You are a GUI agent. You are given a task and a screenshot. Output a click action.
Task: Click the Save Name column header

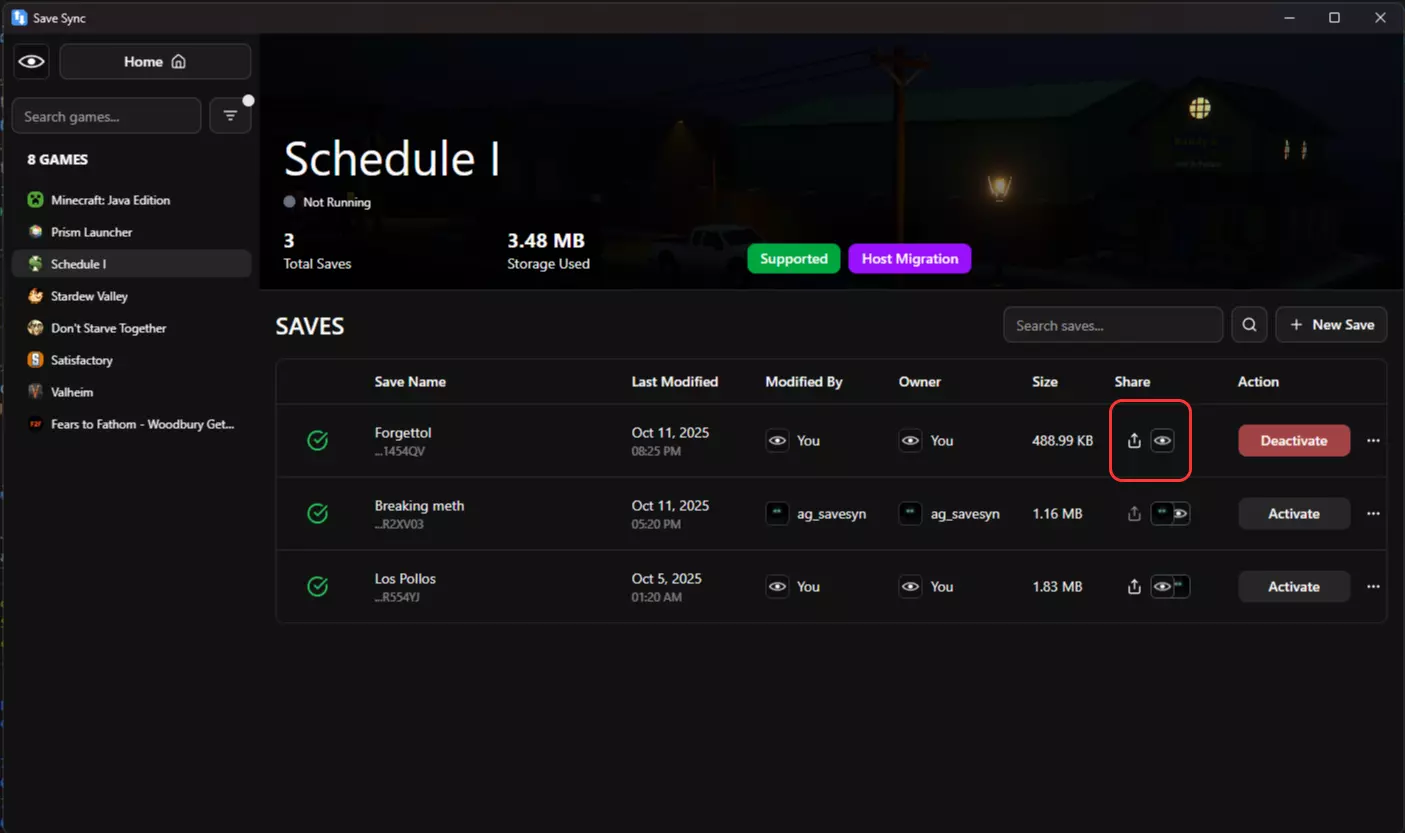(x=410, y=382)
